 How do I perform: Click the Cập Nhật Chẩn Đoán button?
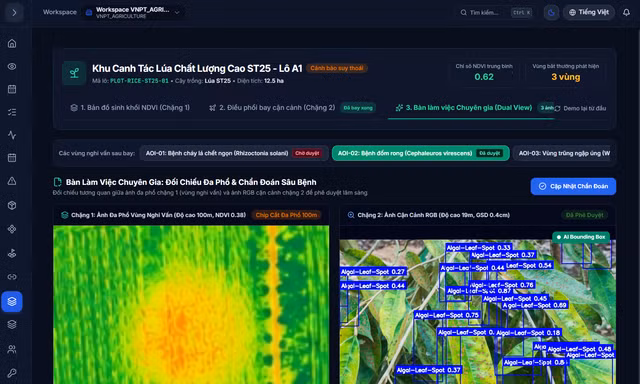click(x=573, y=186)
